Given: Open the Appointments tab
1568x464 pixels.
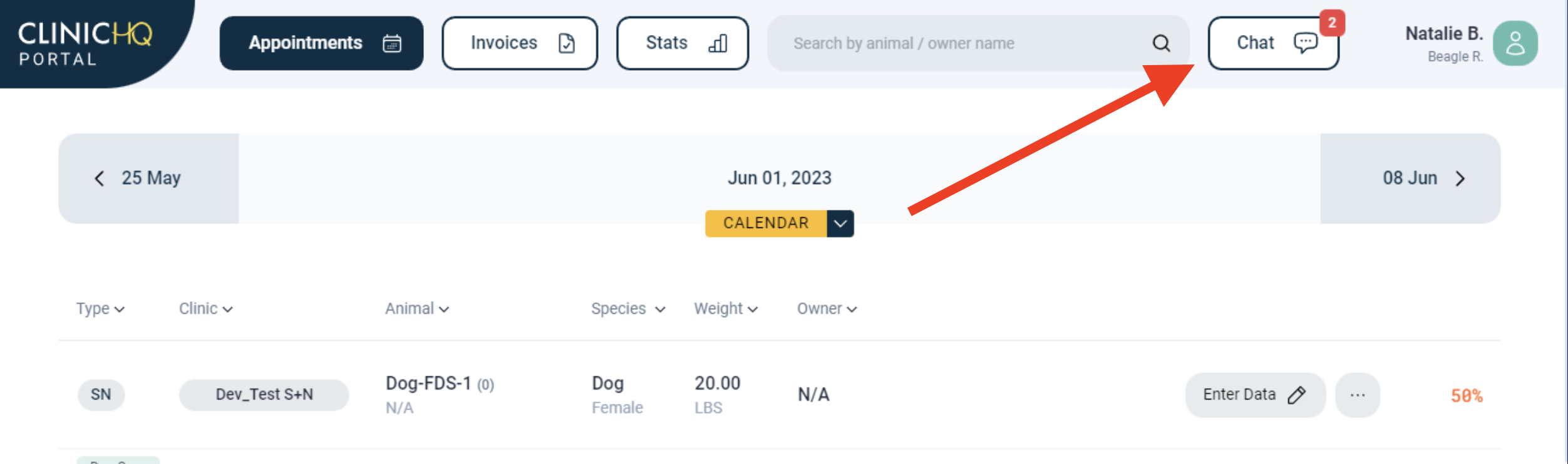Looking at the screenshot, I should tap(321, 43).
